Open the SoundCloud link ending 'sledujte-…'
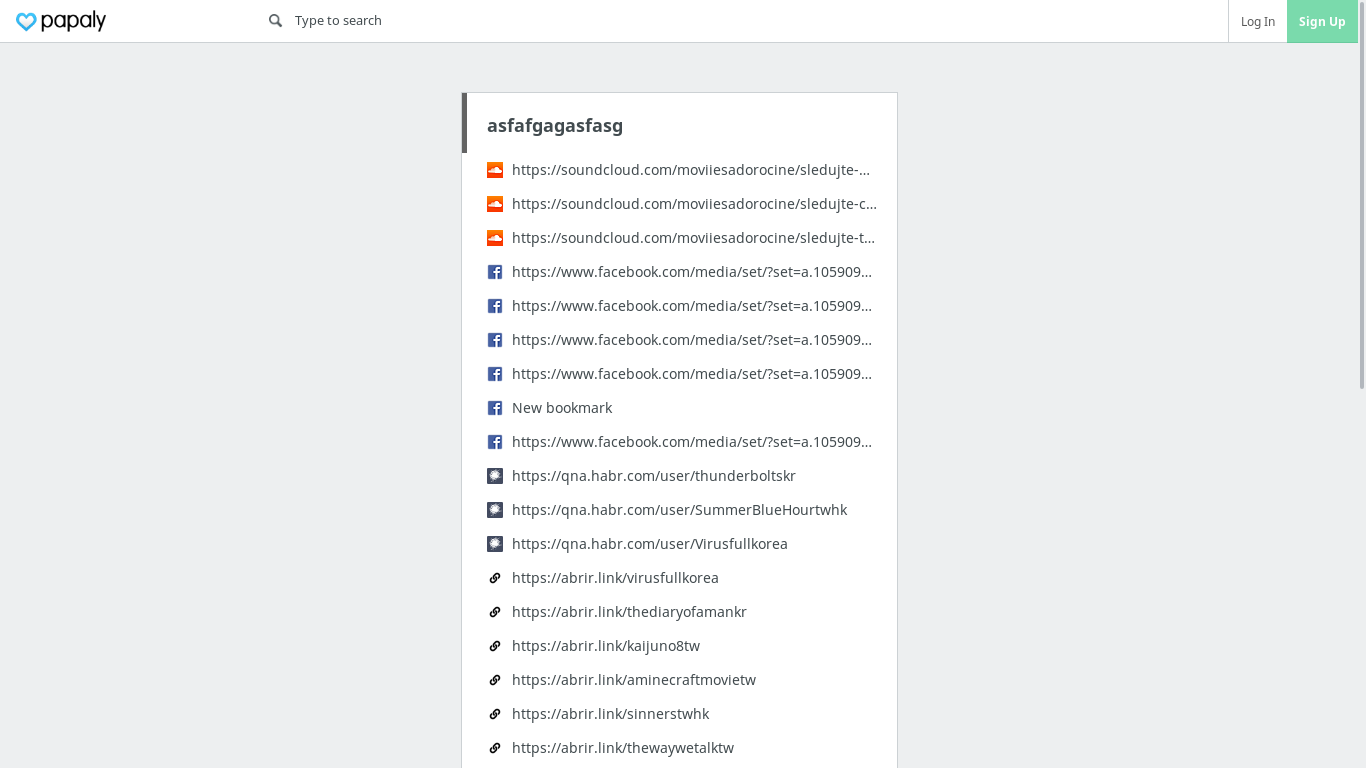Screen dimensions: 1366x768 (x=691, y=170)
